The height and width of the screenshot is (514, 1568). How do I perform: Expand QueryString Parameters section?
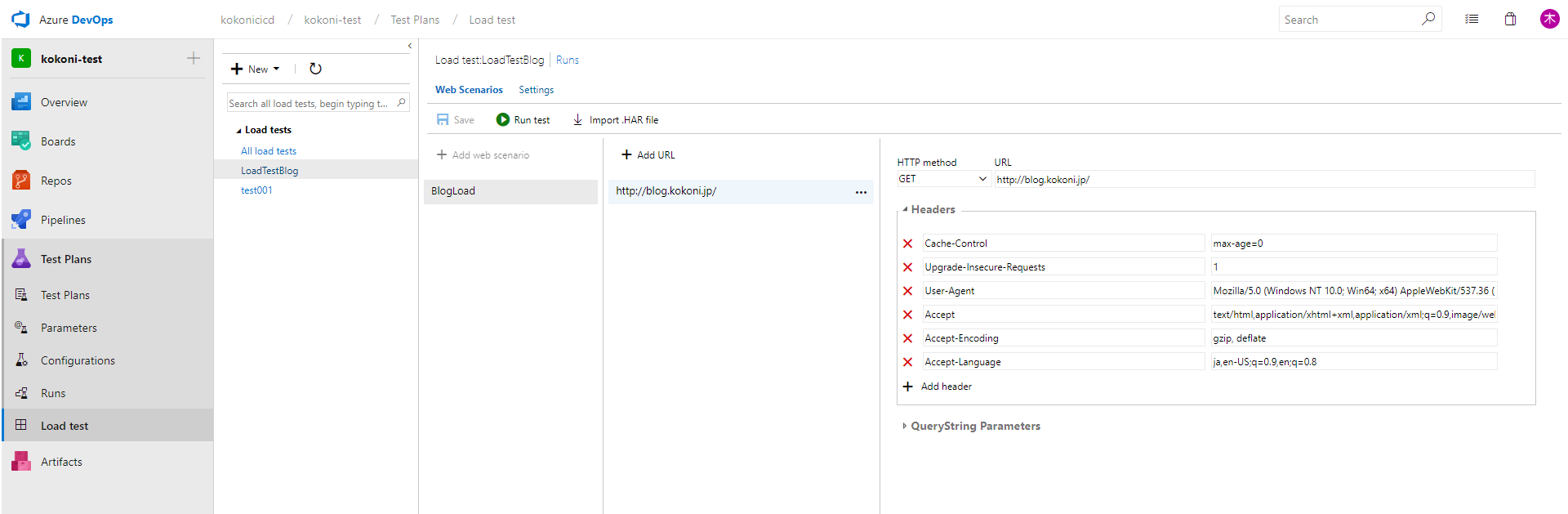tap(904, 426)
